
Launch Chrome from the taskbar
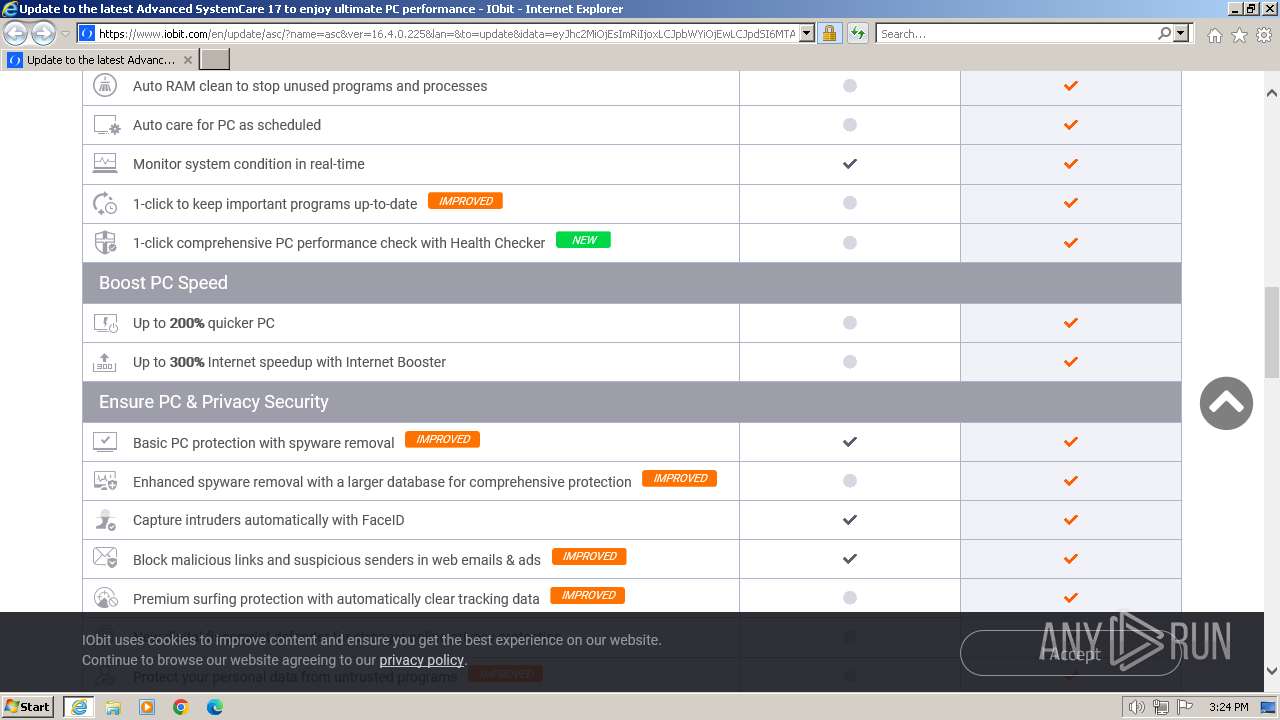click(181, 707)
